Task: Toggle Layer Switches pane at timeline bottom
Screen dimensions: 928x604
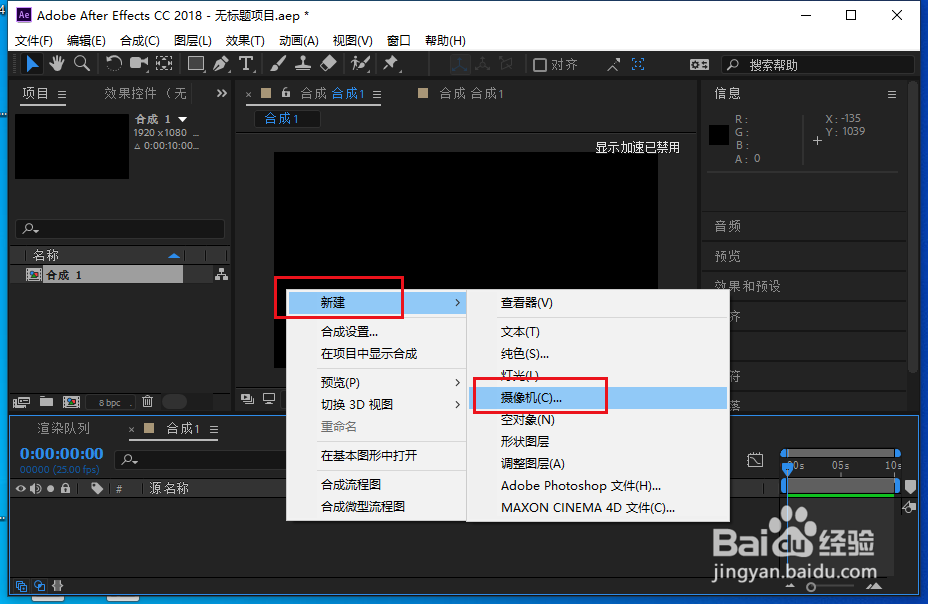Action: tap(21, 586)
